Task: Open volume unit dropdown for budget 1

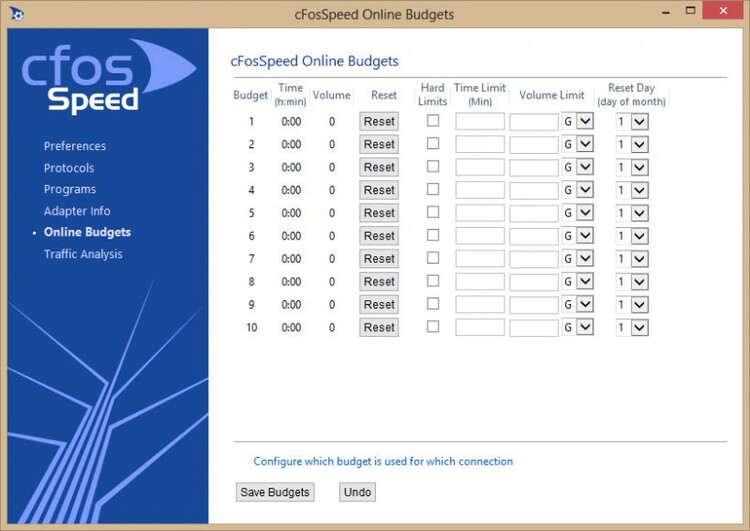Action: pos(578,122)
